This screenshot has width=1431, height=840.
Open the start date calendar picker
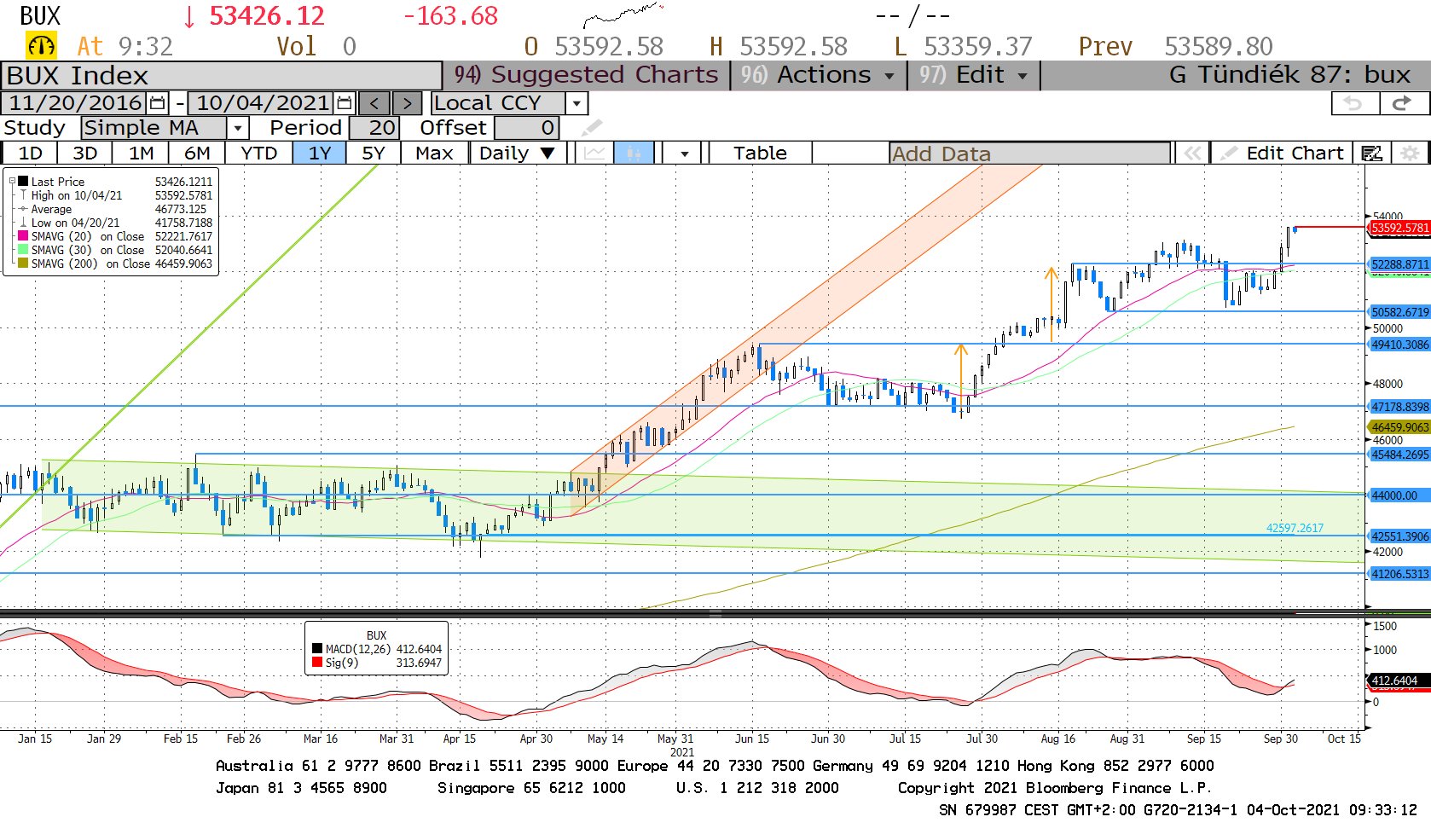coord(158,103)
